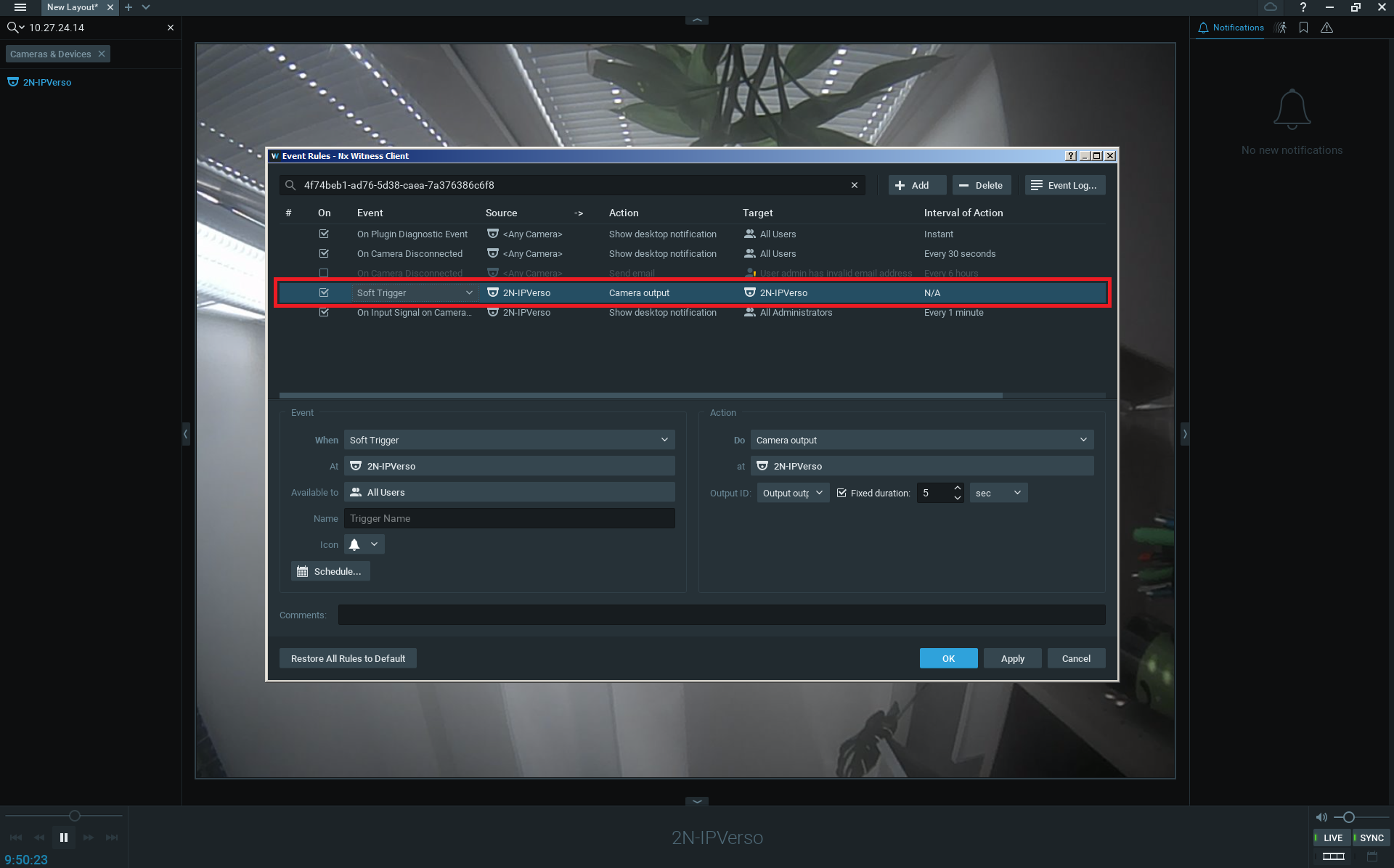The width and height of the screenshot is (1394, 868).
Task: Open the main hamburger menu
Action: (20, 7)
